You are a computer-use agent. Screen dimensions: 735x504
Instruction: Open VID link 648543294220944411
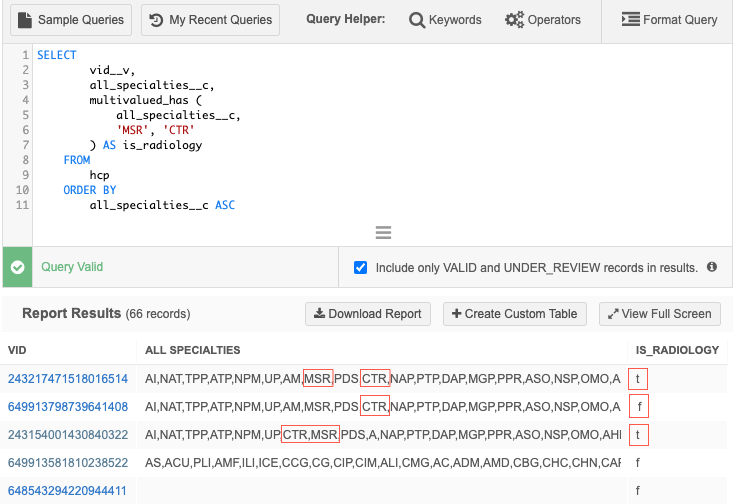68,491
